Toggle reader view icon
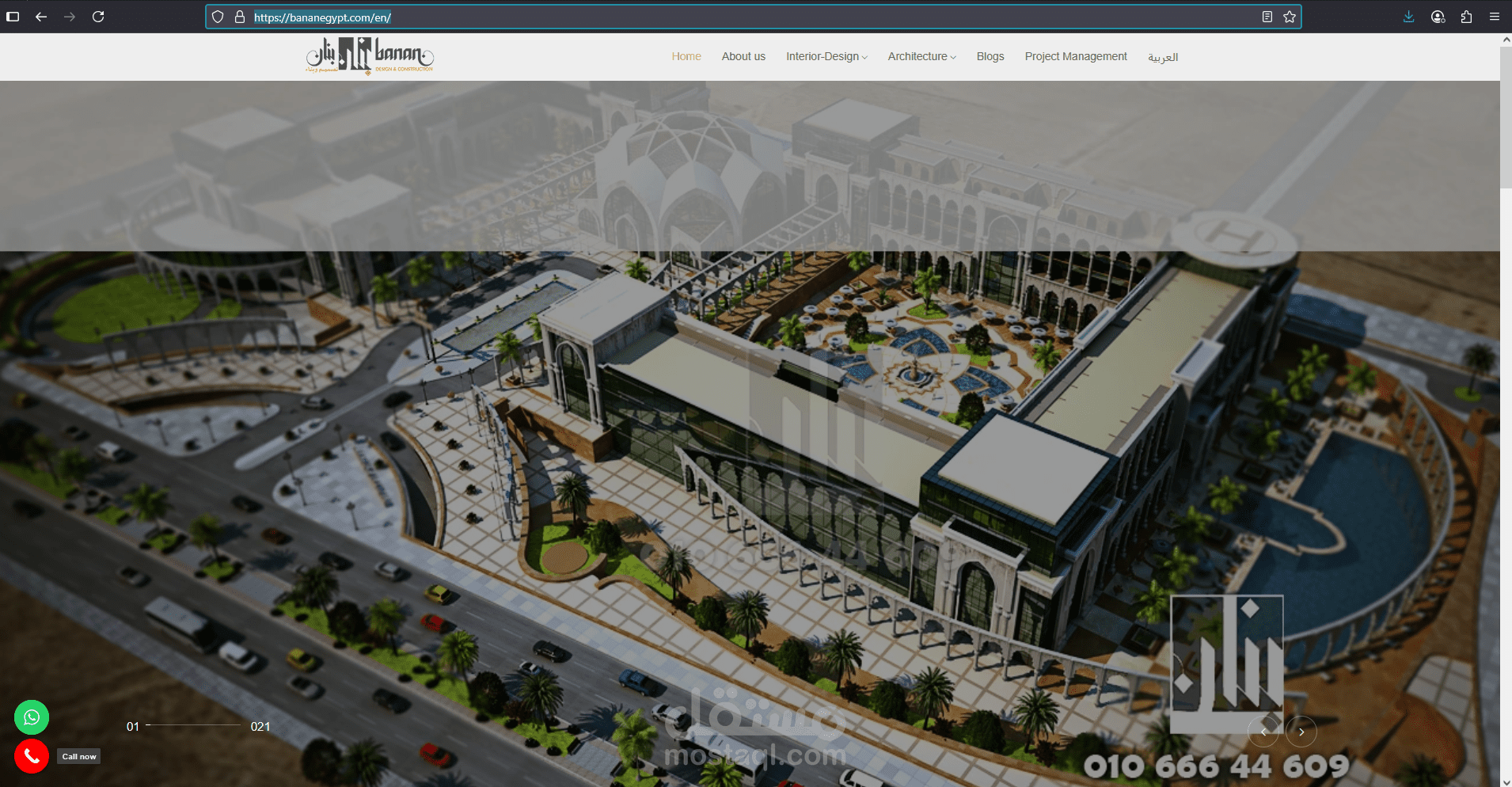Image resolution: width=1512 pixels, height=787 pixels. 1267,17
